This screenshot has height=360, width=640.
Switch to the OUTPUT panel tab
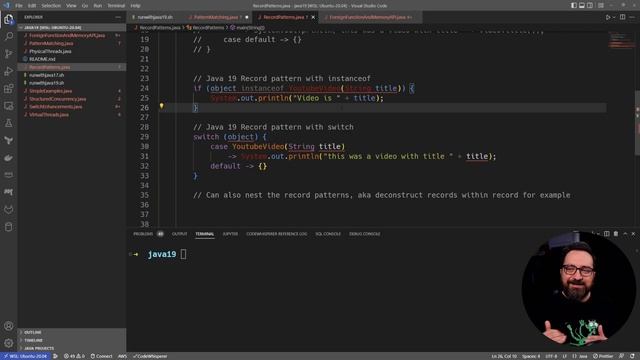(179, 234)
